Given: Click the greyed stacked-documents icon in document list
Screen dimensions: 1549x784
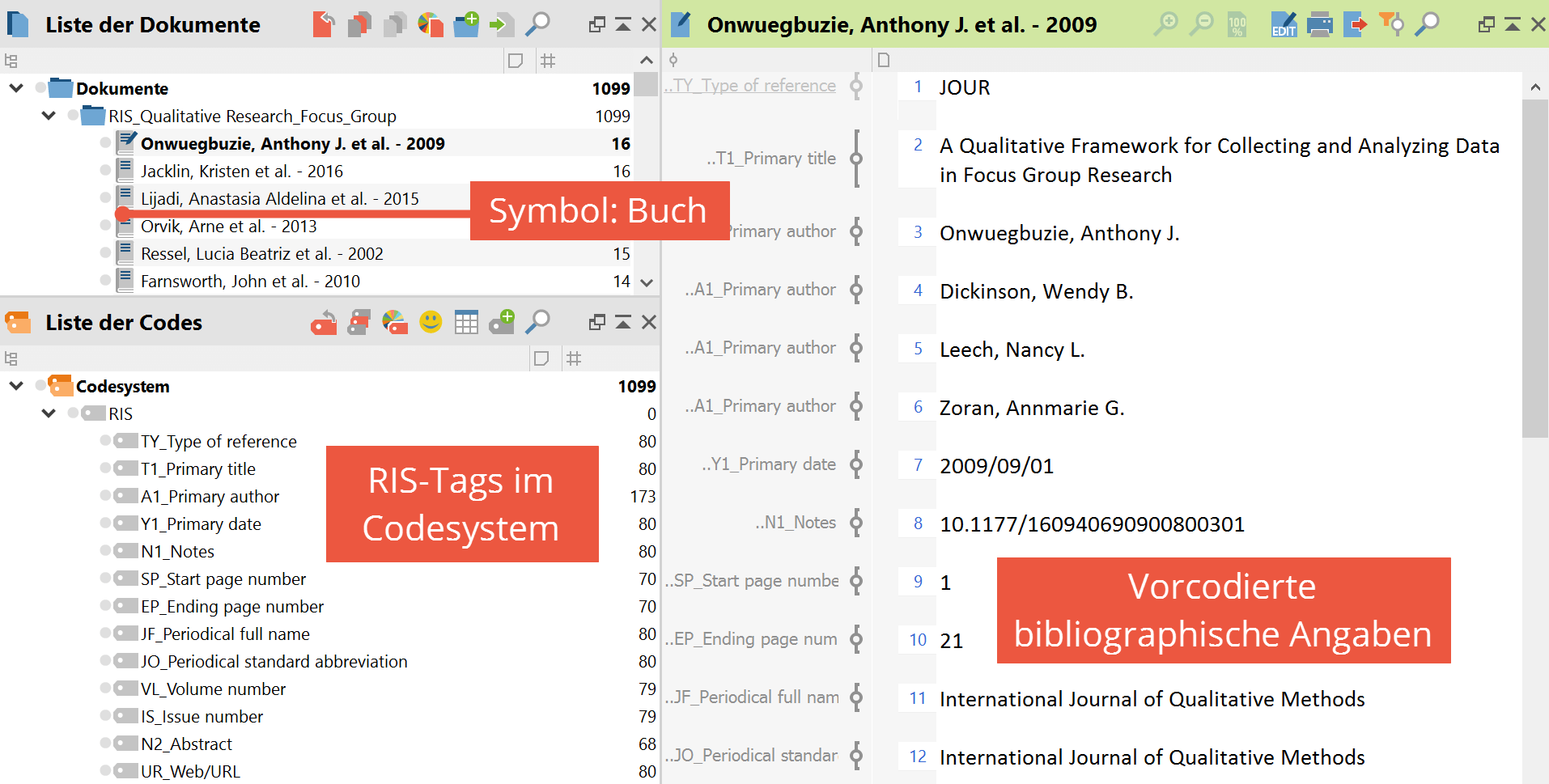Looking at the screenshot, I should (395, 24).
